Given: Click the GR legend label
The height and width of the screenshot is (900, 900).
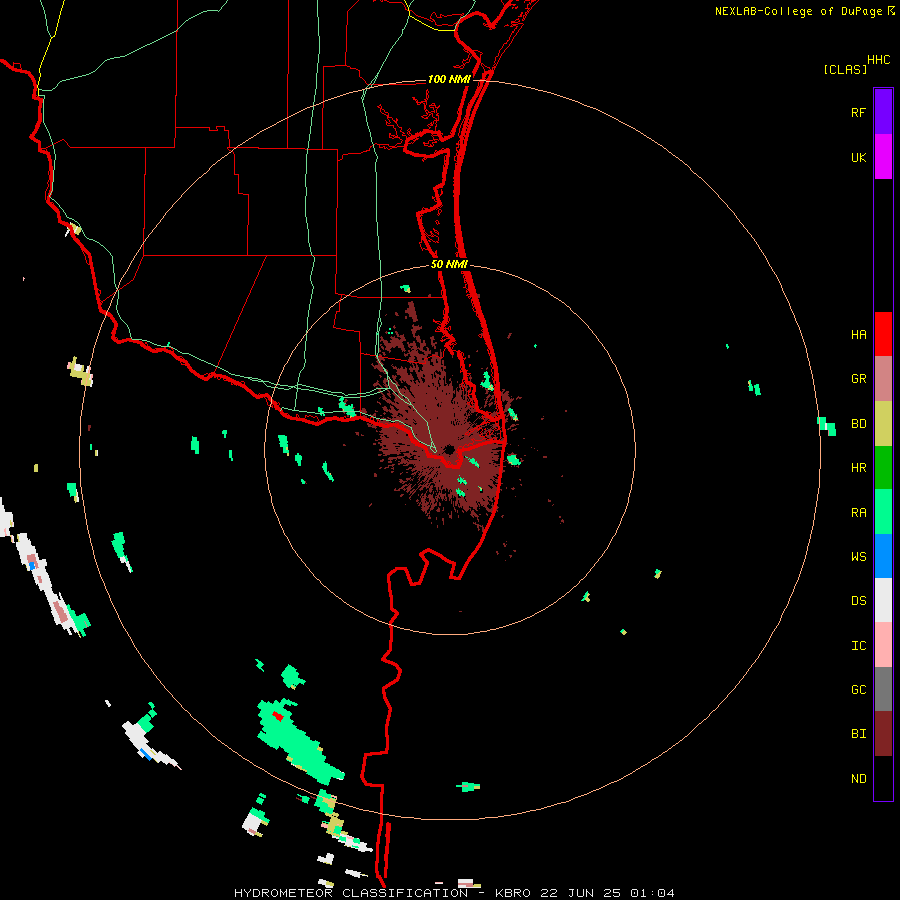Looking at the screenshot, I should pyautogui.click(x=858, y=379).
